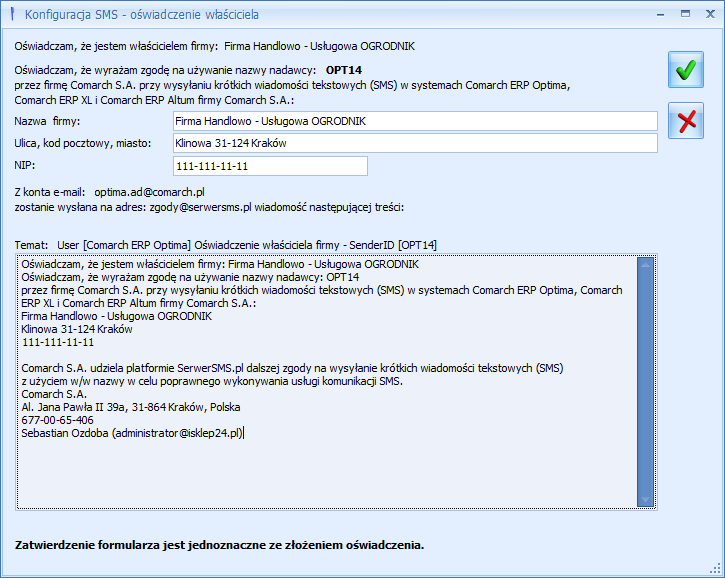Viewport: 725px width, 578px height.
Task: Edit the Ulica, kod pocztowy, miasto field
Action: click(x=415, y=143)
